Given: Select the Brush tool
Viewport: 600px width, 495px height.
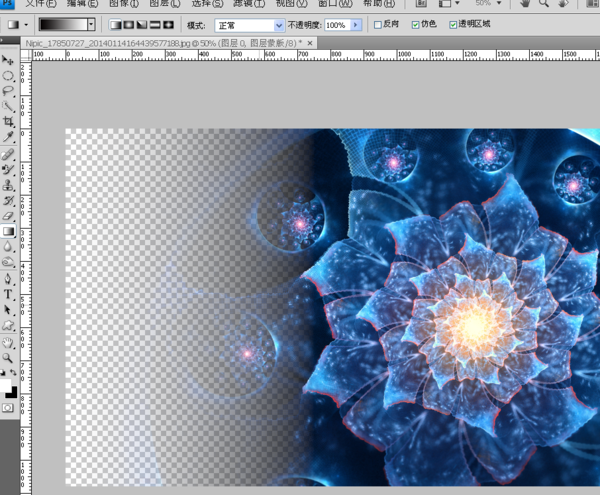Looking at the screenshot, I should coord(8,170).
